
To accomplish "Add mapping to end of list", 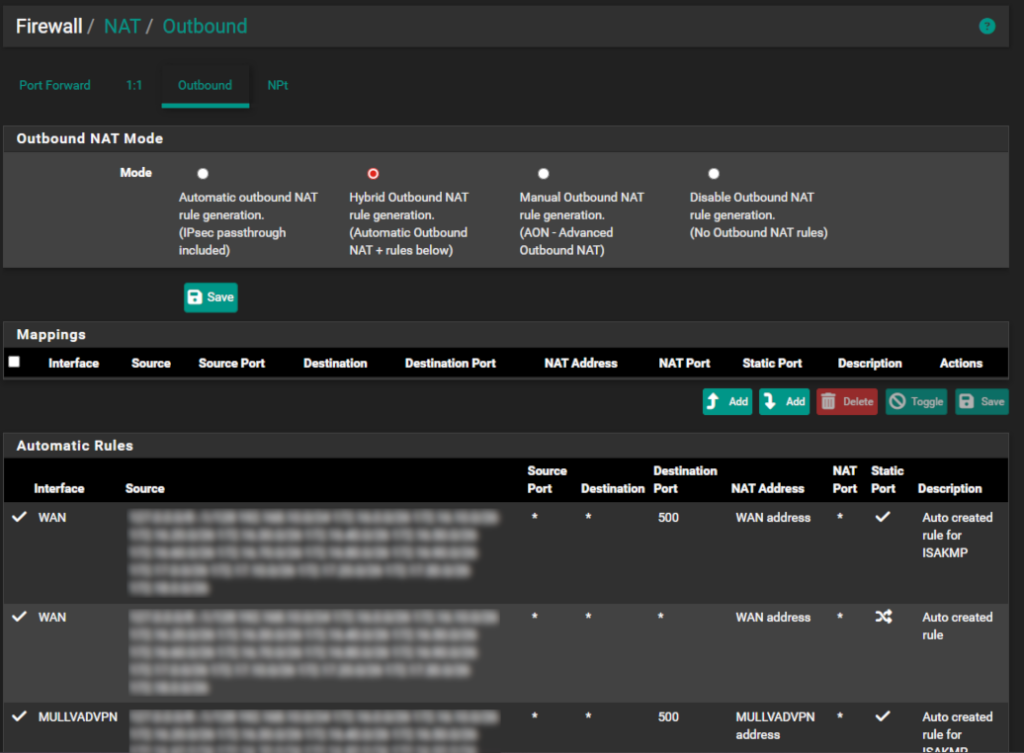I will (784, 402).
